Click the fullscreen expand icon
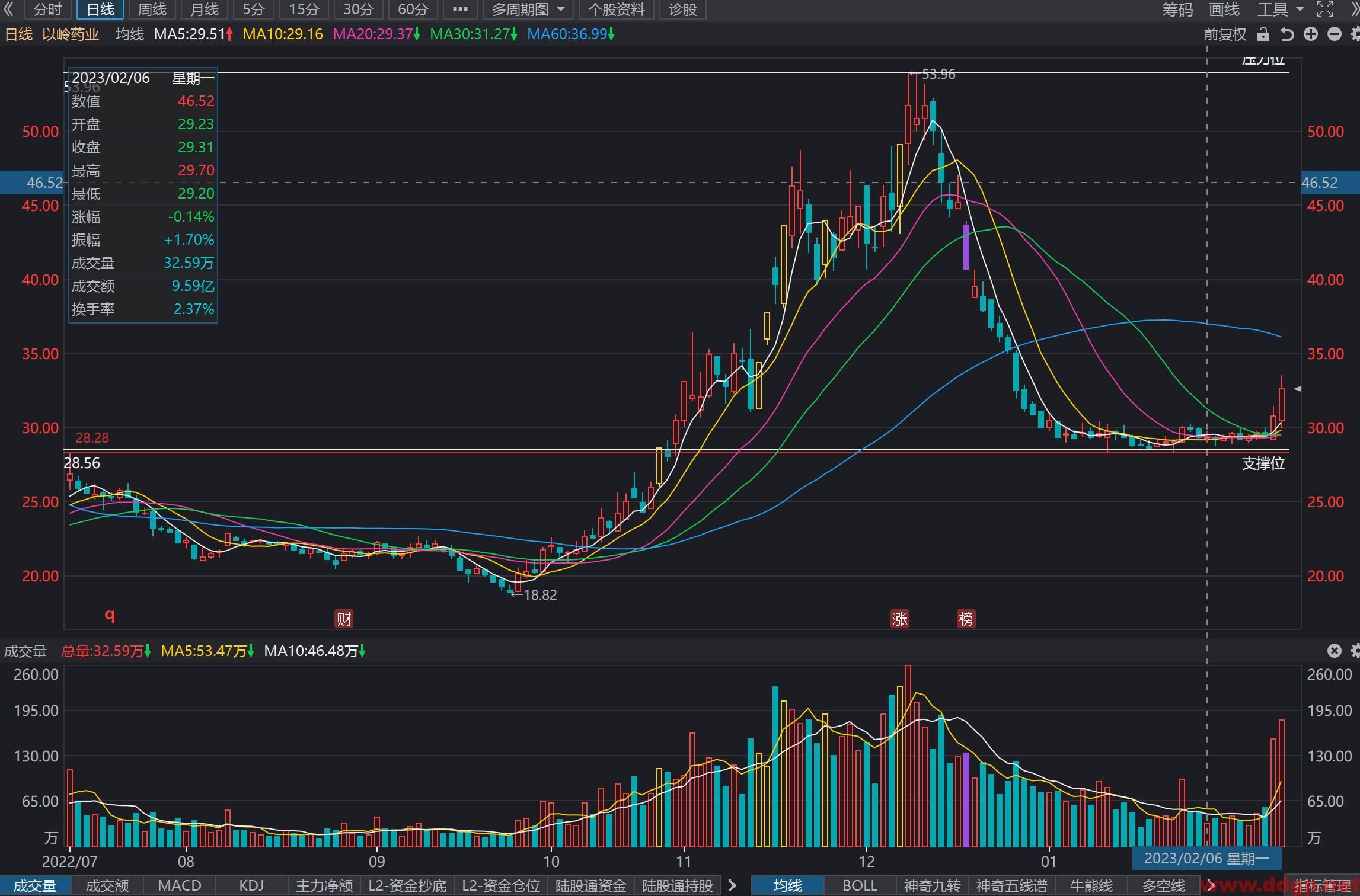Viewport: 1360px width, 896px height. pyautogui.click(x=1325, y=9)
